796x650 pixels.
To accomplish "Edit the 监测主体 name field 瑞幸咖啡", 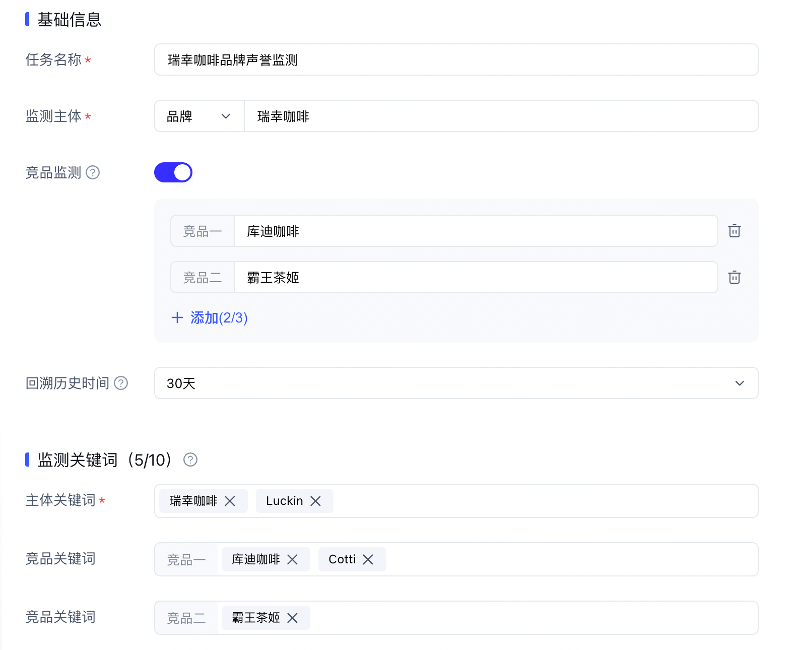I will tap(501, 116).
